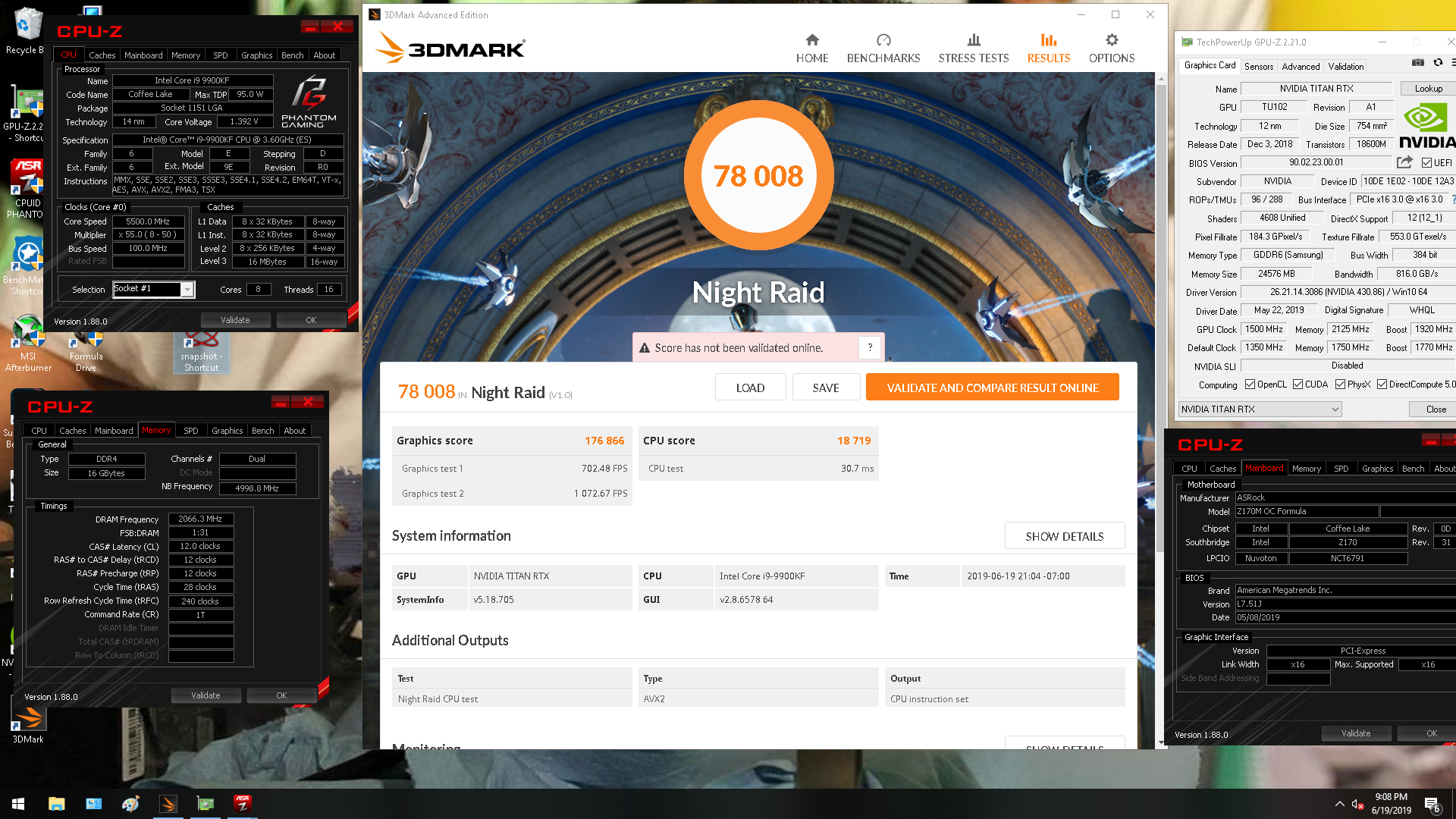The image size is (1456, 819).
Task: Click Lookup in GPU-Z
Action: [1428, 89]
